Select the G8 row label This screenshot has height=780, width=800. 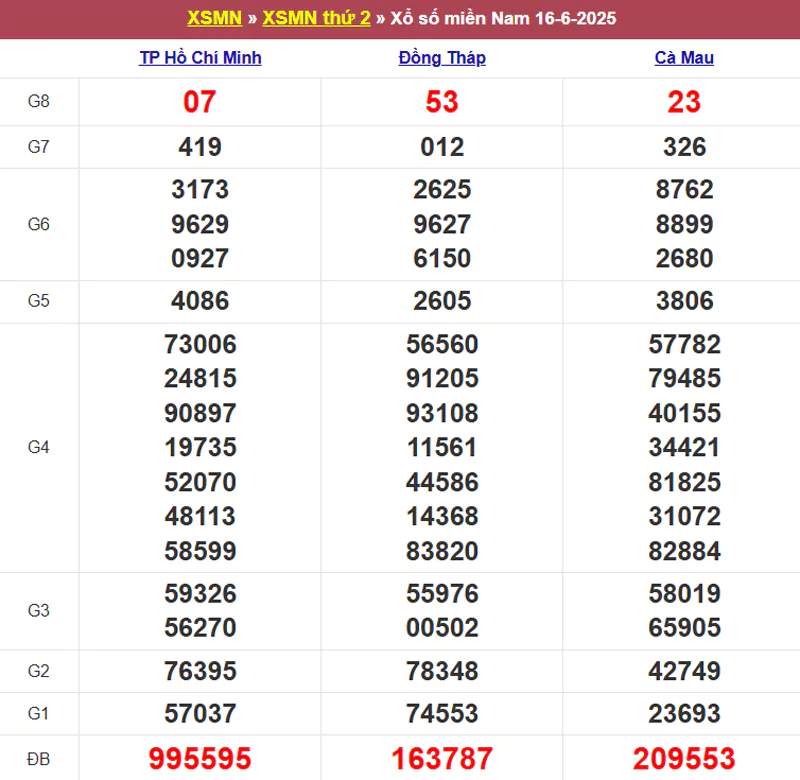tap(39, 101)
